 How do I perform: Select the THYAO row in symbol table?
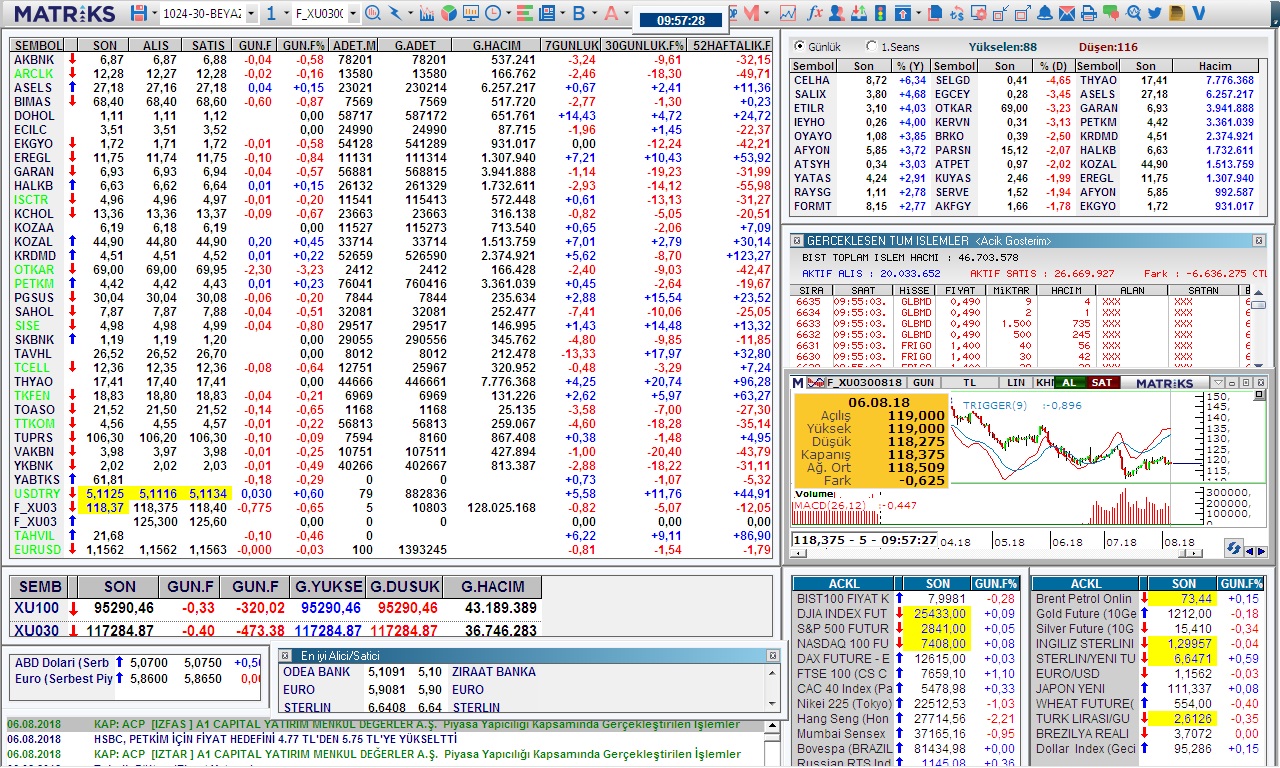coord(392,382)
